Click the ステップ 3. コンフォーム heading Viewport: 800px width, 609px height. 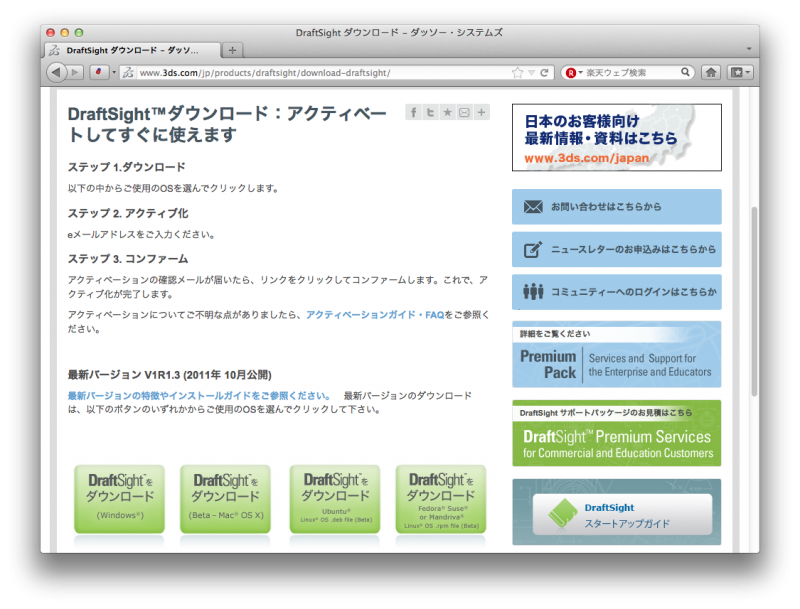tap(128, 259)
